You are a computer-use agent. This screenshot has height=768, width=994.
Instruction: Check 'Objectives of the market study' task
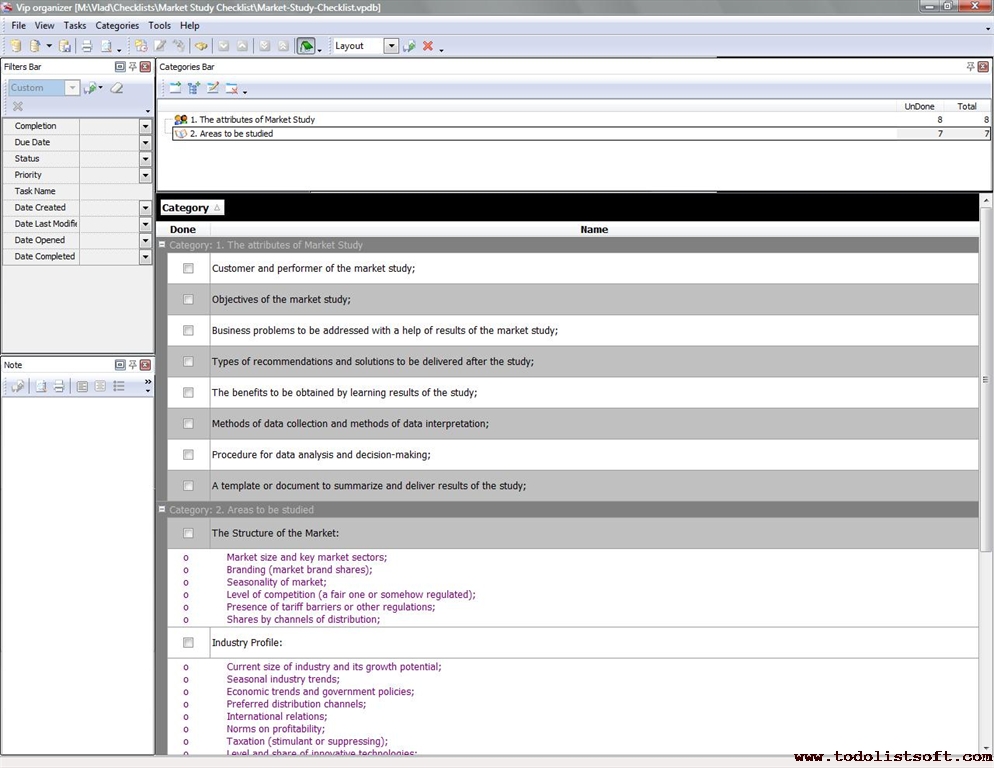tap(188, 299)
